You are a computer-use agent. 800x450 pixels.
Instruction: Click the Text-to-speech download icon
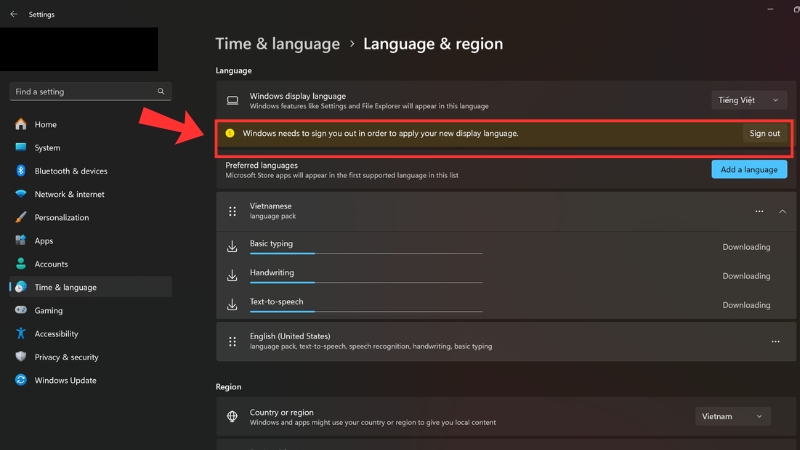pyautogui.click(x=232, y=305)
